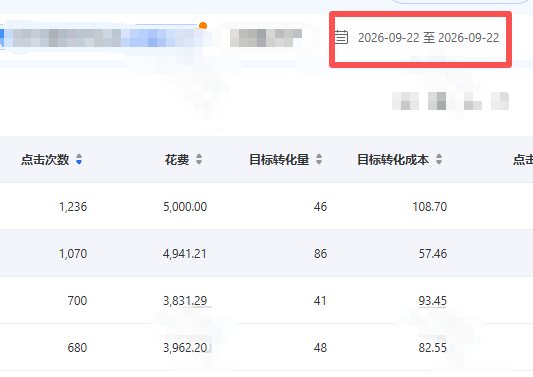Select the conversion cost 57.46

[x=433, y=254]
